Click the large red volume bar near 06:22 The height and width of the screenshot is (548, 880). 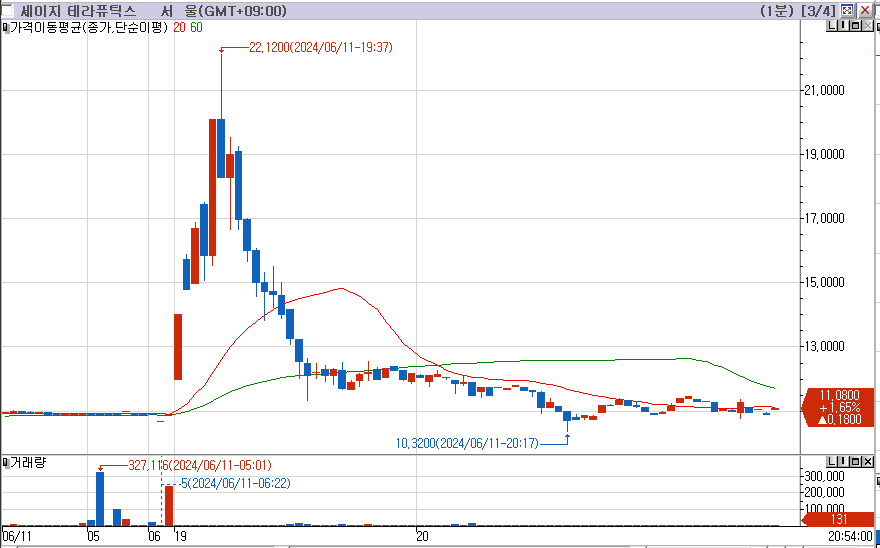(168, 506)
